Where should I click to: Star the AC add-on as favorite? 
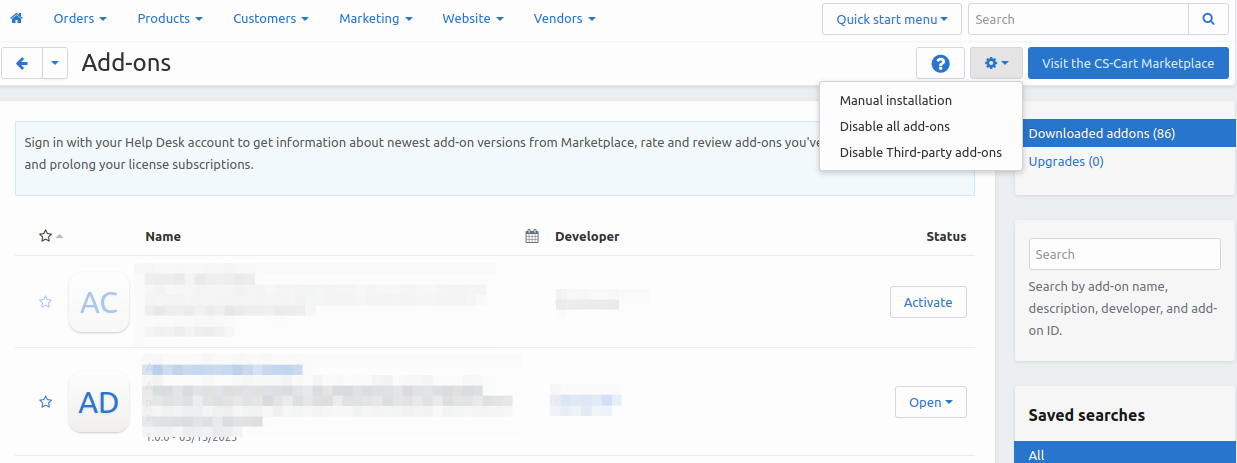tap(45, 301)
